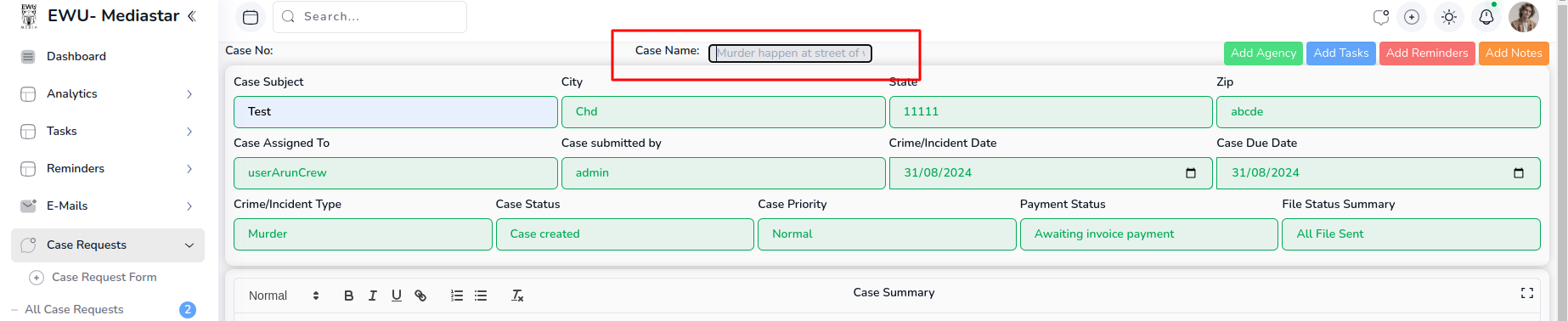Click the Add Agency button
Screen dimensions: 1568x321
point(1263,53)
